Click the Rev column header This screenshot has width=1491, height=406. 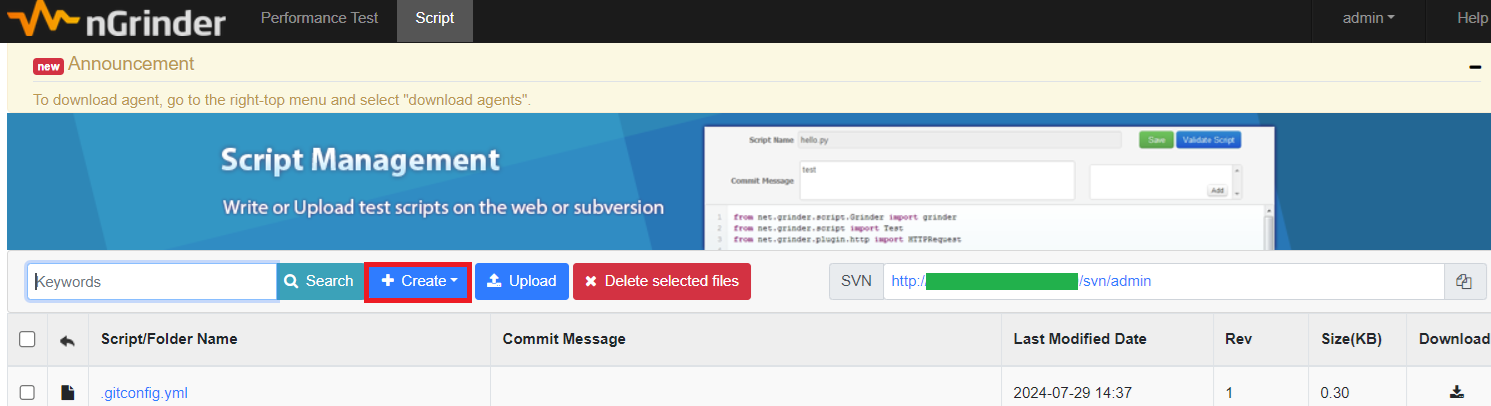coord(1238,339)
